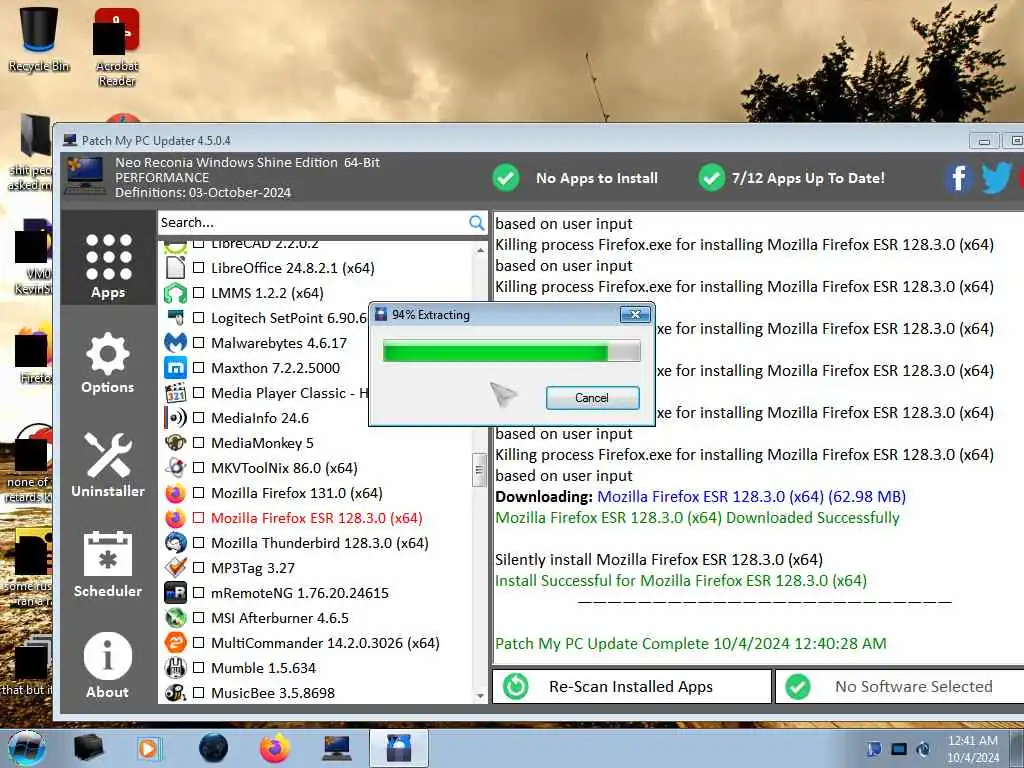Click the Thunderbird list icon
The width and height of the screenshot is (1024, 768).
(175, 543)
